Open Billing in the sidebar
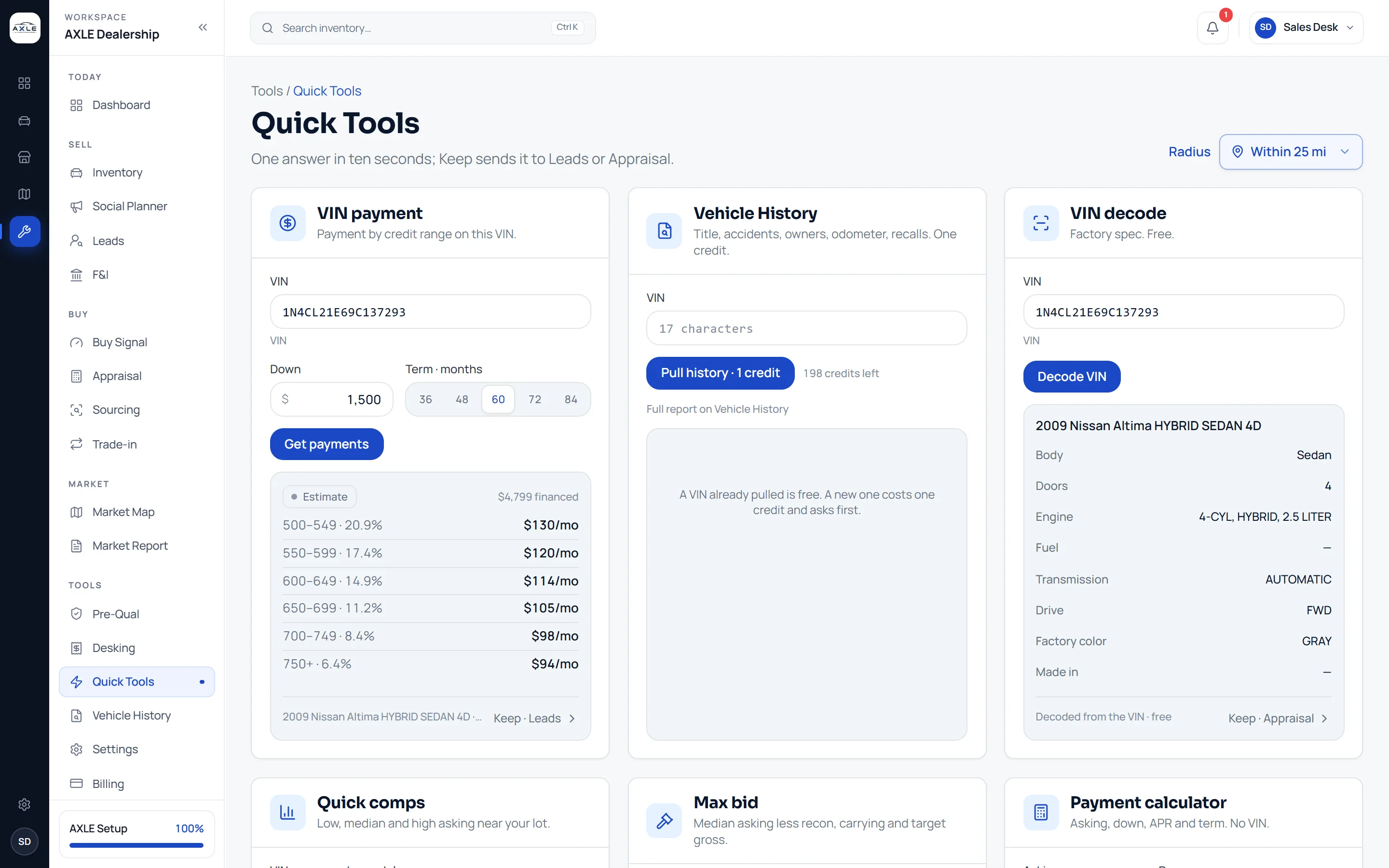Image resolution: width=1389 pixels, height=868 pixels. (x=136, y=784)
